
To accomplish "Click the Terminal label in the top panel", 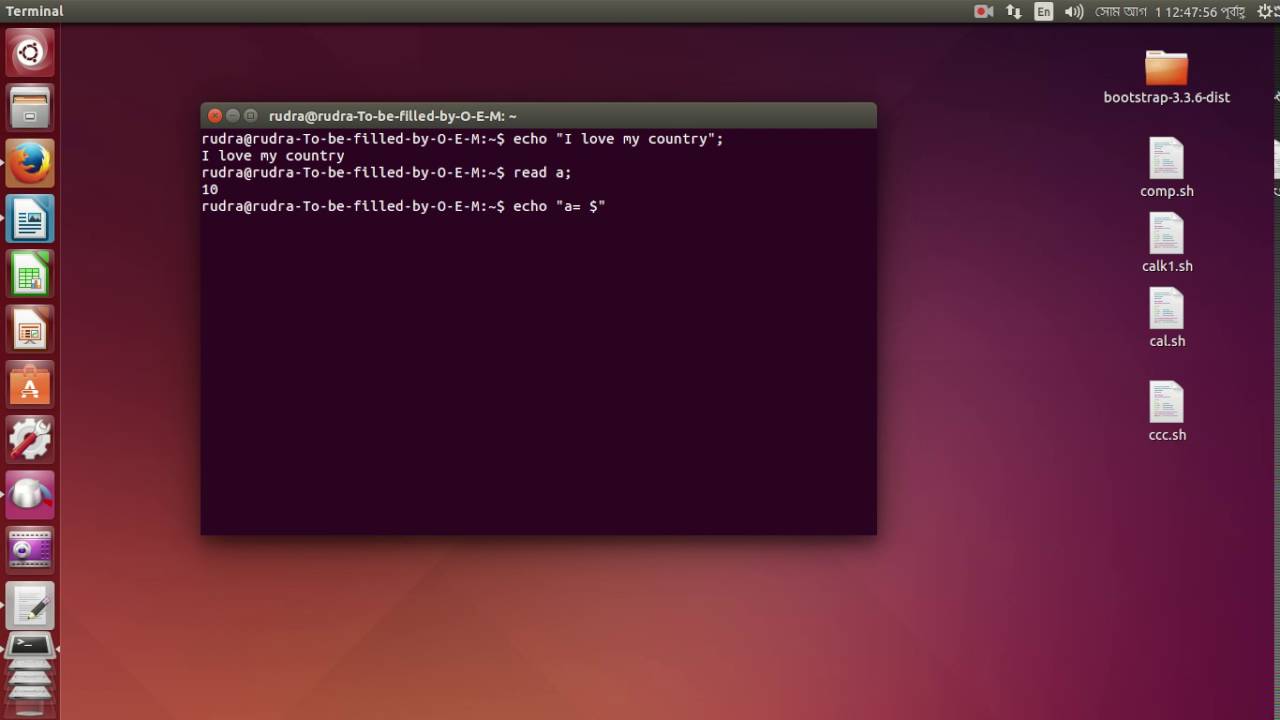I will (x=35, y=11).
